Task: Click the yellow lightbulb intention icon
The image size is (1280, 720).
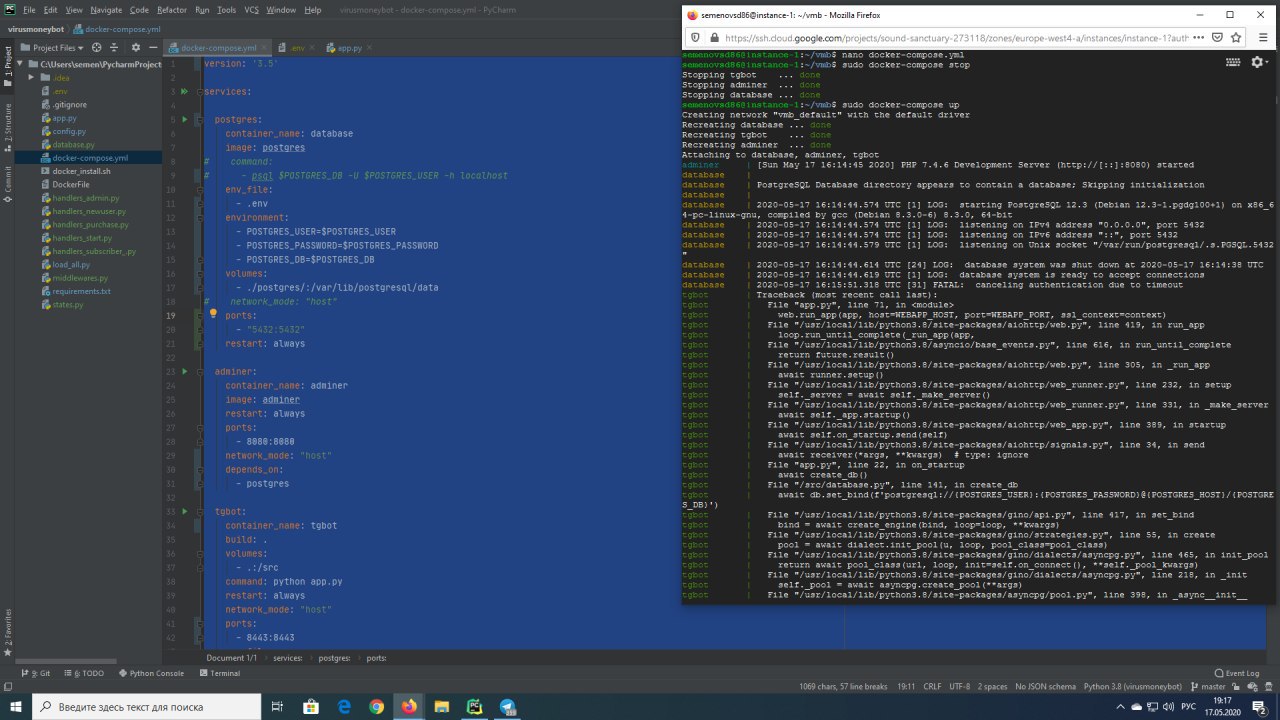Action: (212, 314)
